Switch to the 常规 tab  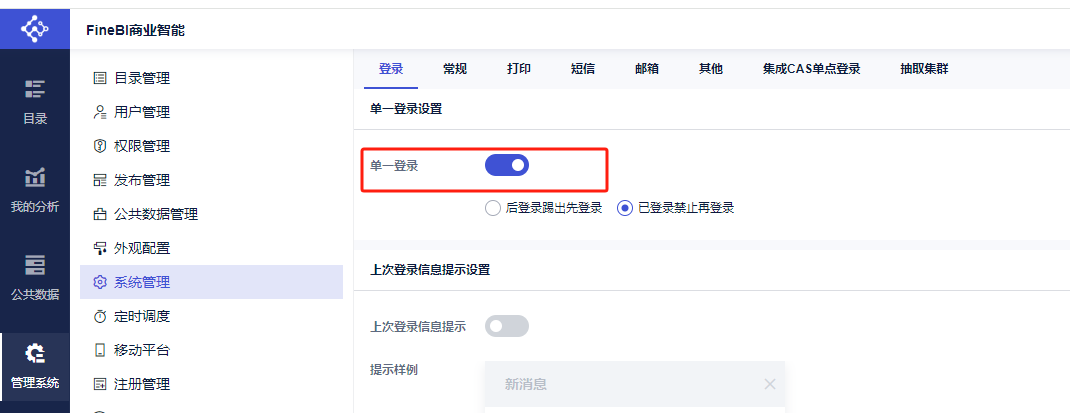point(454,68)
